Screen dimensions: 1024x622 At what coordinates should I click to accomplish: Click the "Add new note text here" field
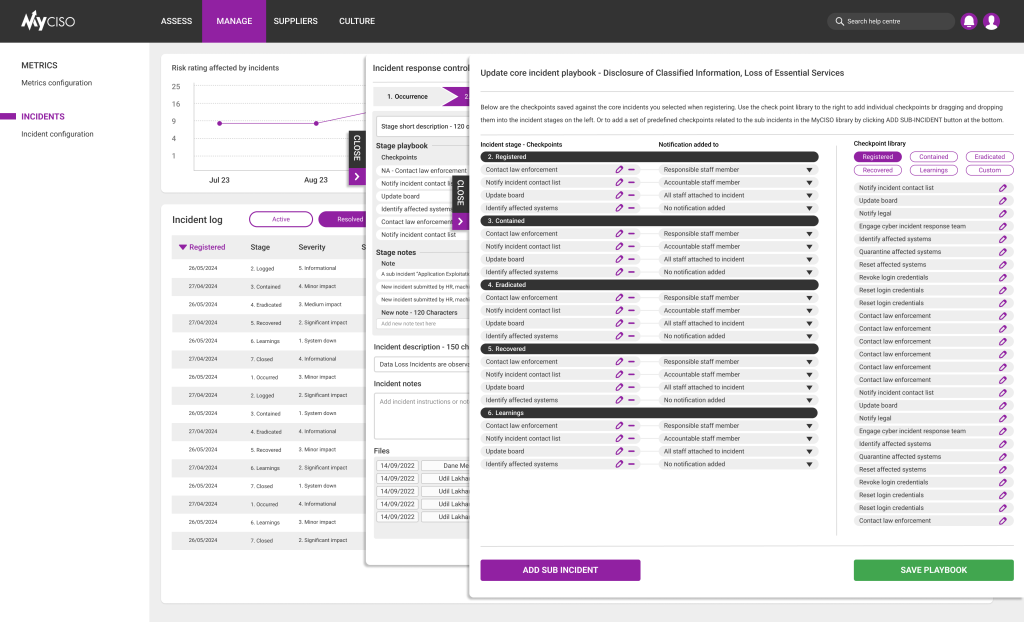[x=419, y=326]
